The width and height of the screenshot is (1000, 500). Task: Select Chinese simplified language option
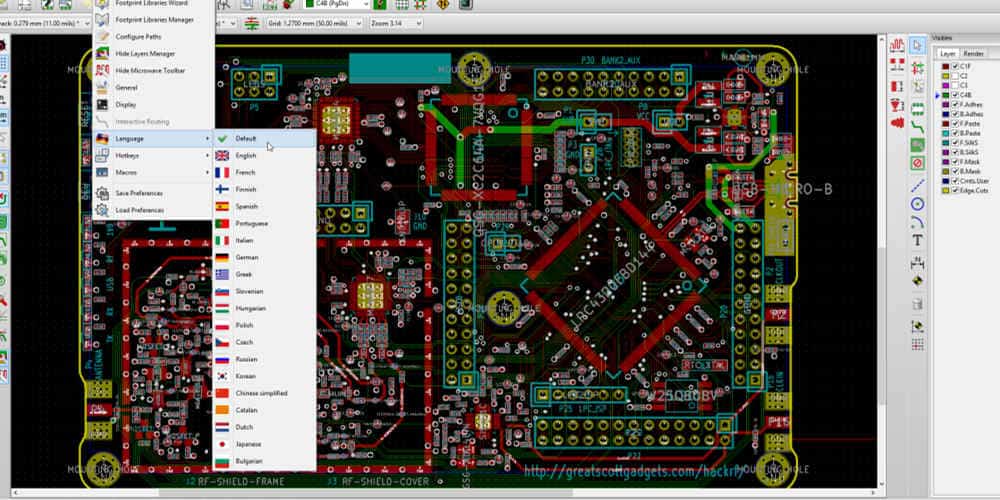coord(264,393)
